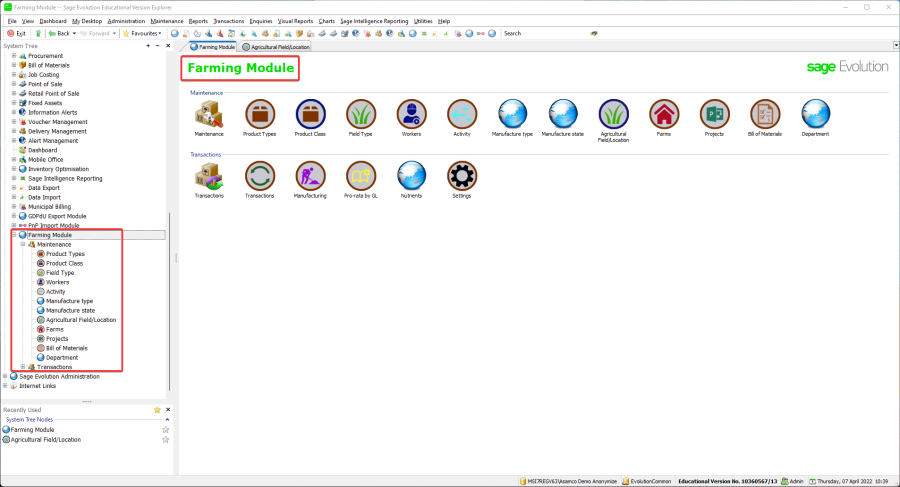Open the Favourites dropdown in toolbar
The width and height of the screenshot is (900, 487).
tap(140, 33)
